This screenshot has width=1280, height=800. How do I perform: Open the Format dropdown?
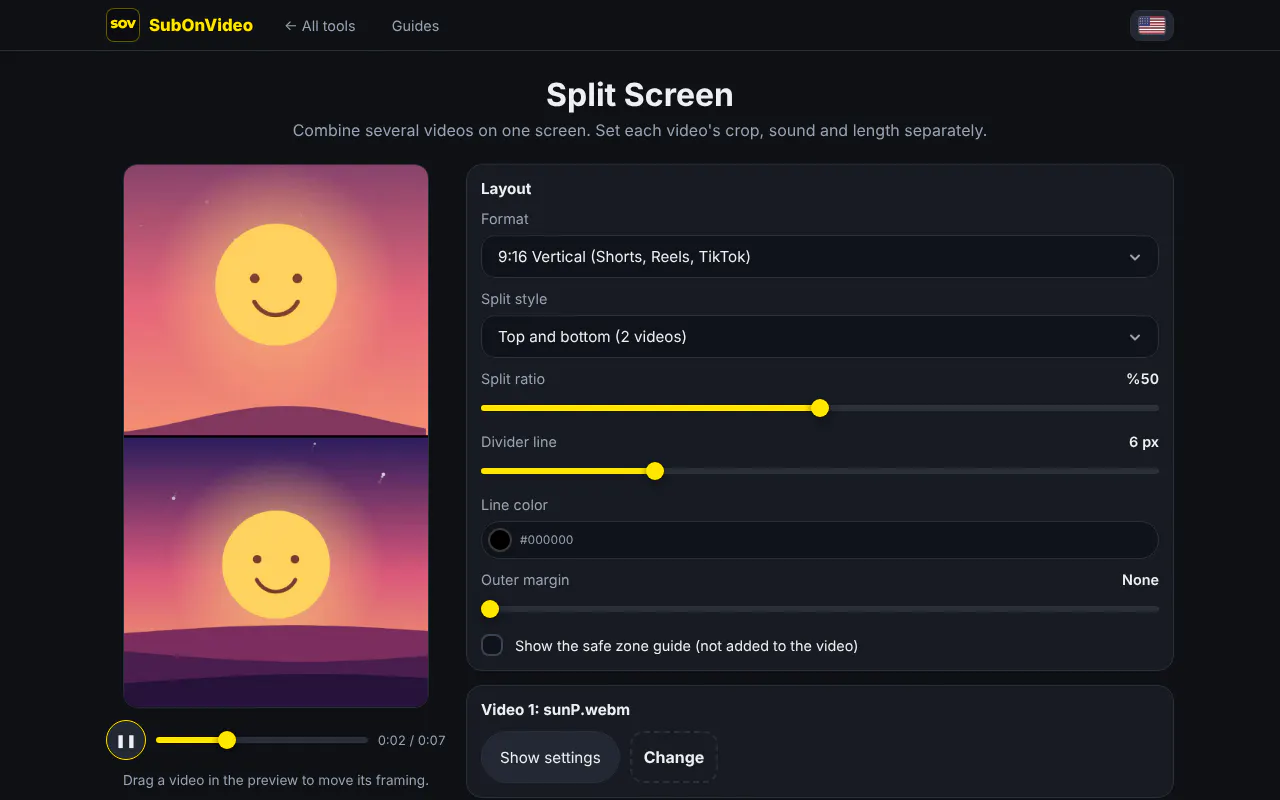pos(819,256)
